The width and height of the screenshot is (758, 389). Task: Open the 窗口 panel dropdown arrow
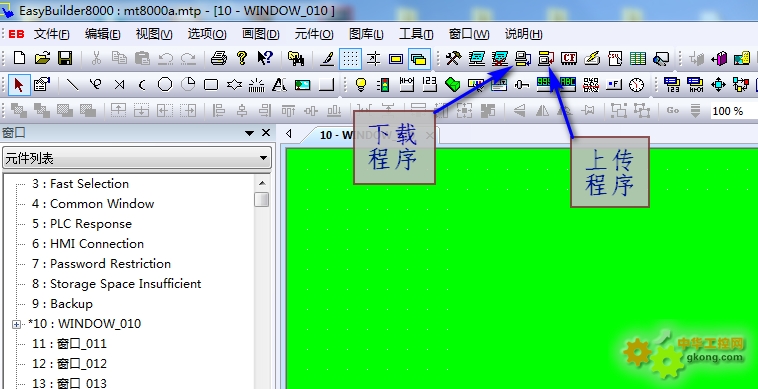coord(249,133)
